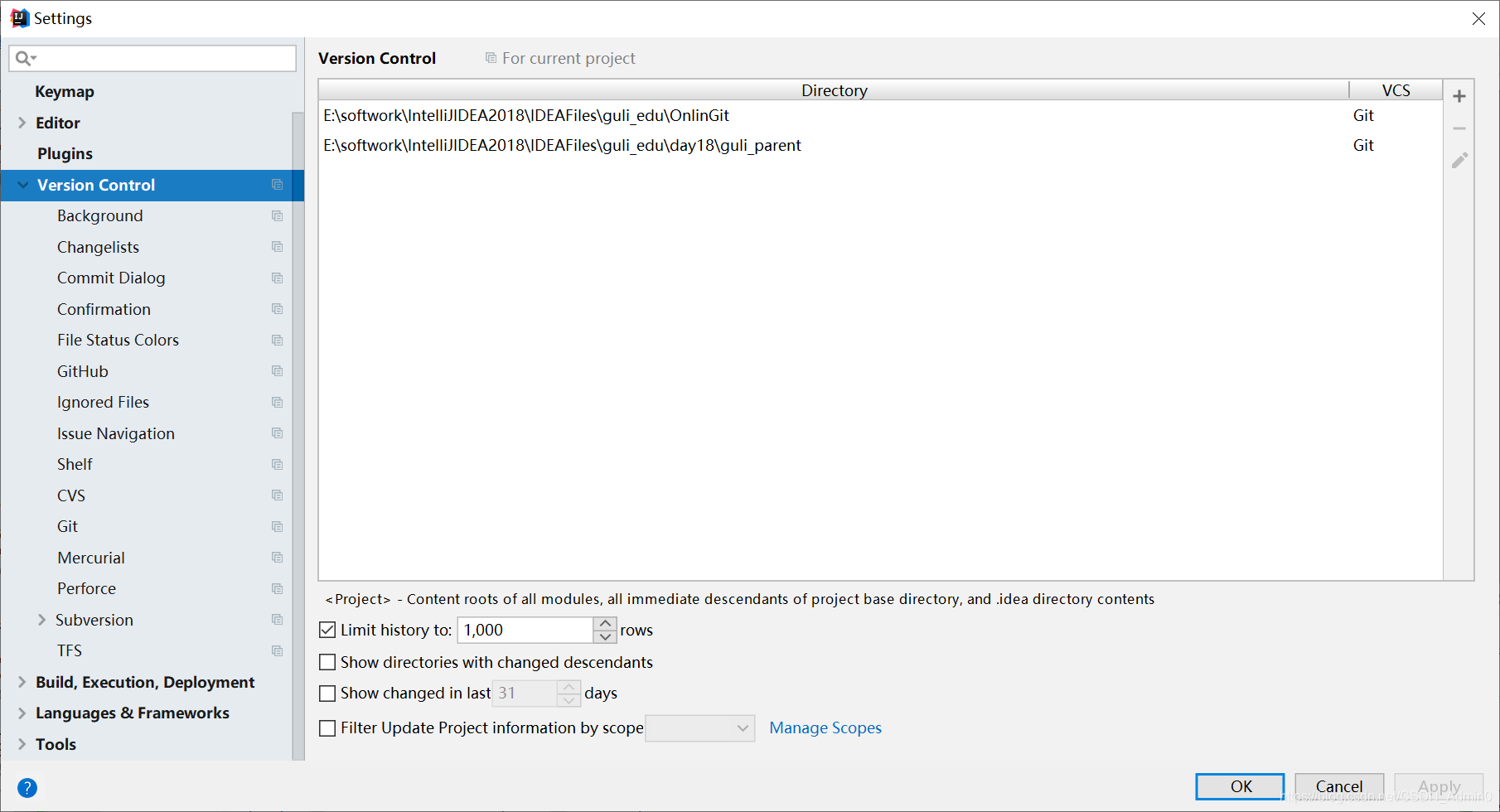Select the GitHub settings page
Viewport: 1500px width, 812px height.
[x=83, y=371]
